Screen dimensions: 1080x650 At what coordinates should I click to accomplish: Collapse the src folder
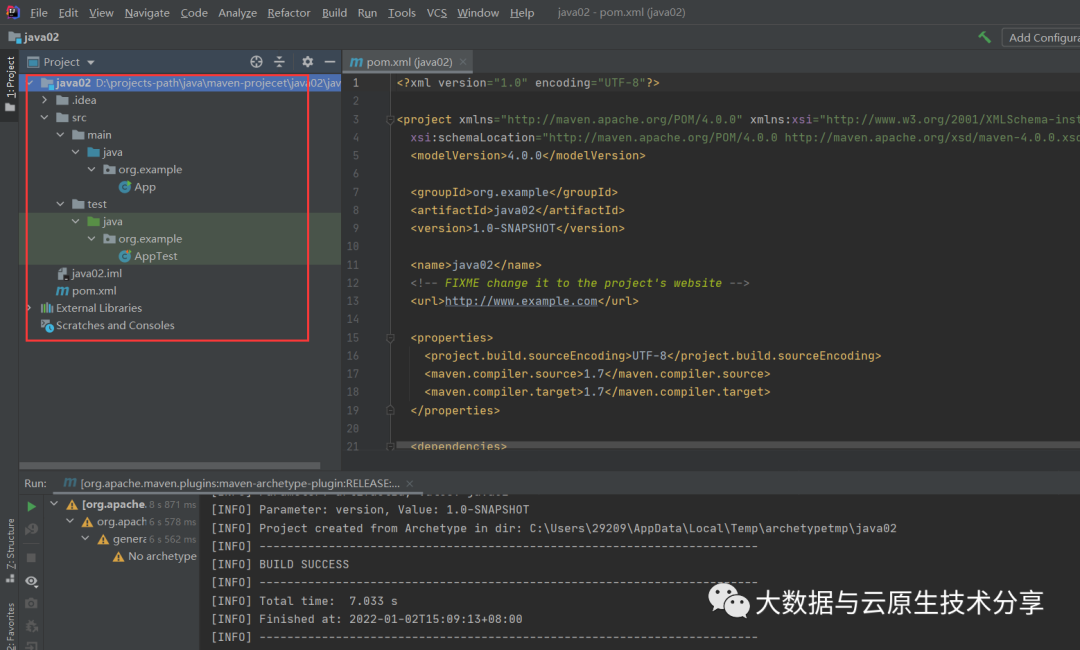[45, 118]
